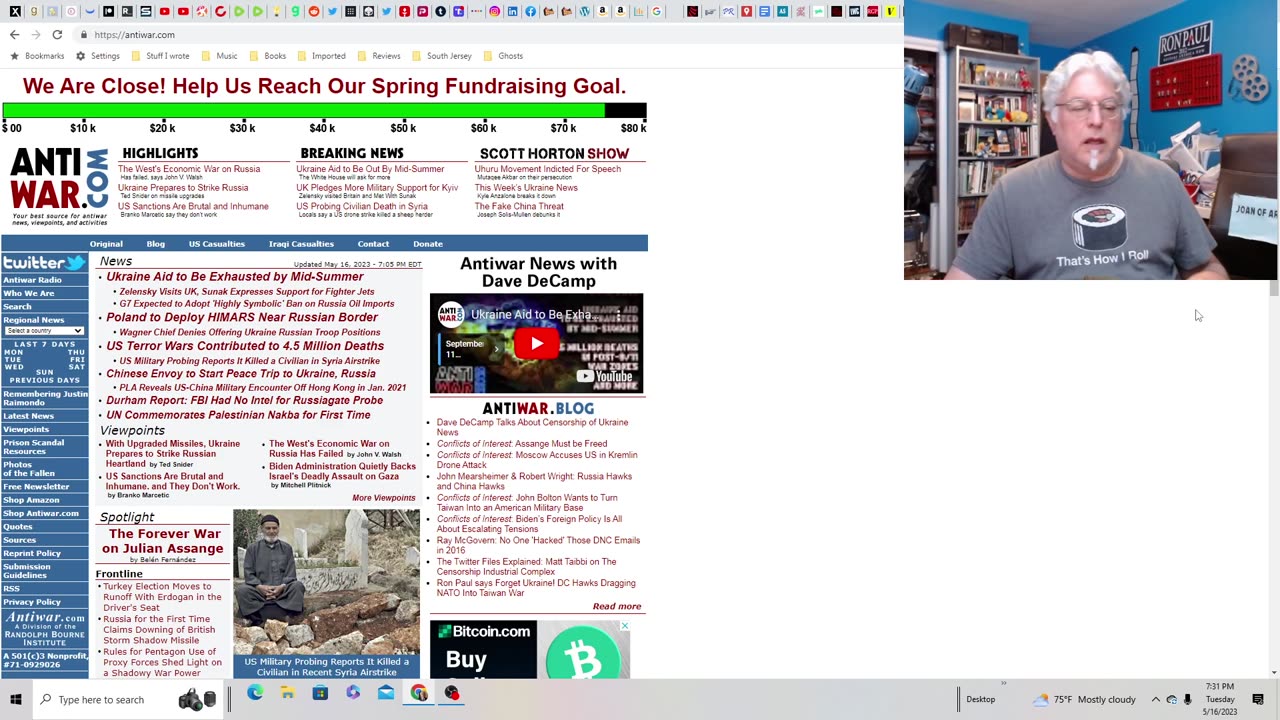
Task: Open the Viewpoints sidebar link
Action: click(26, 429)
